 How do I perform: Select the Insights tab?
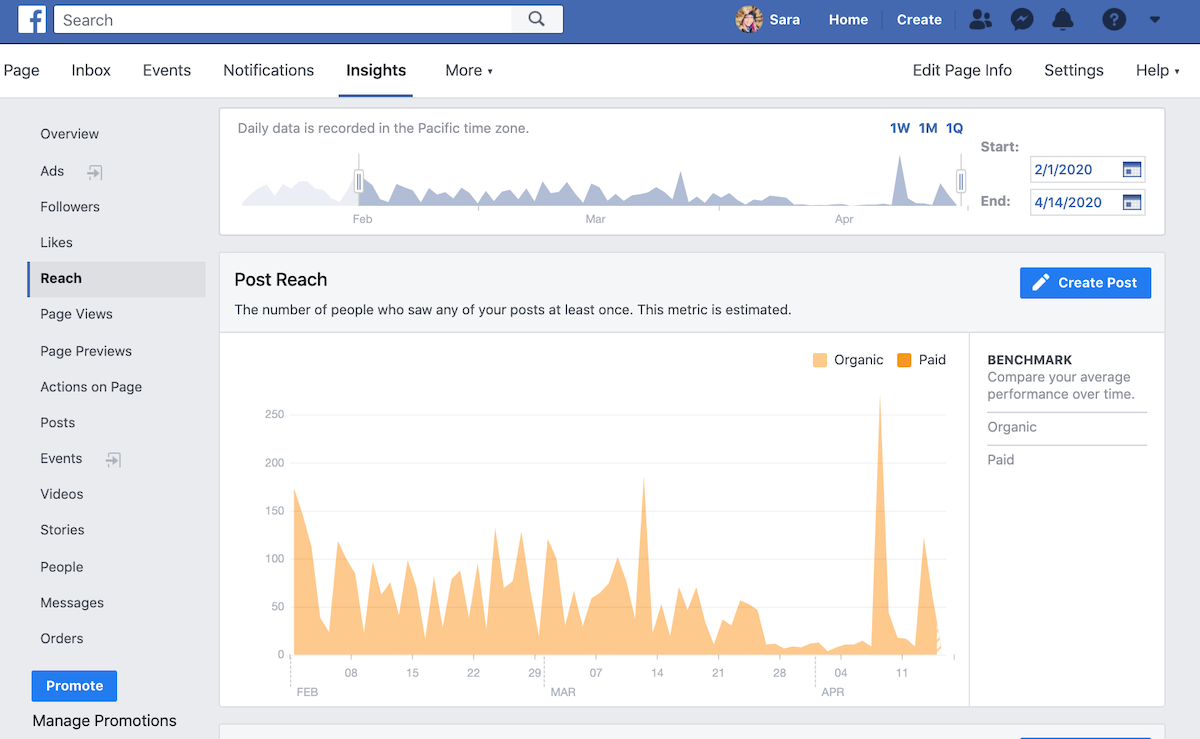[x=376, y=70]
